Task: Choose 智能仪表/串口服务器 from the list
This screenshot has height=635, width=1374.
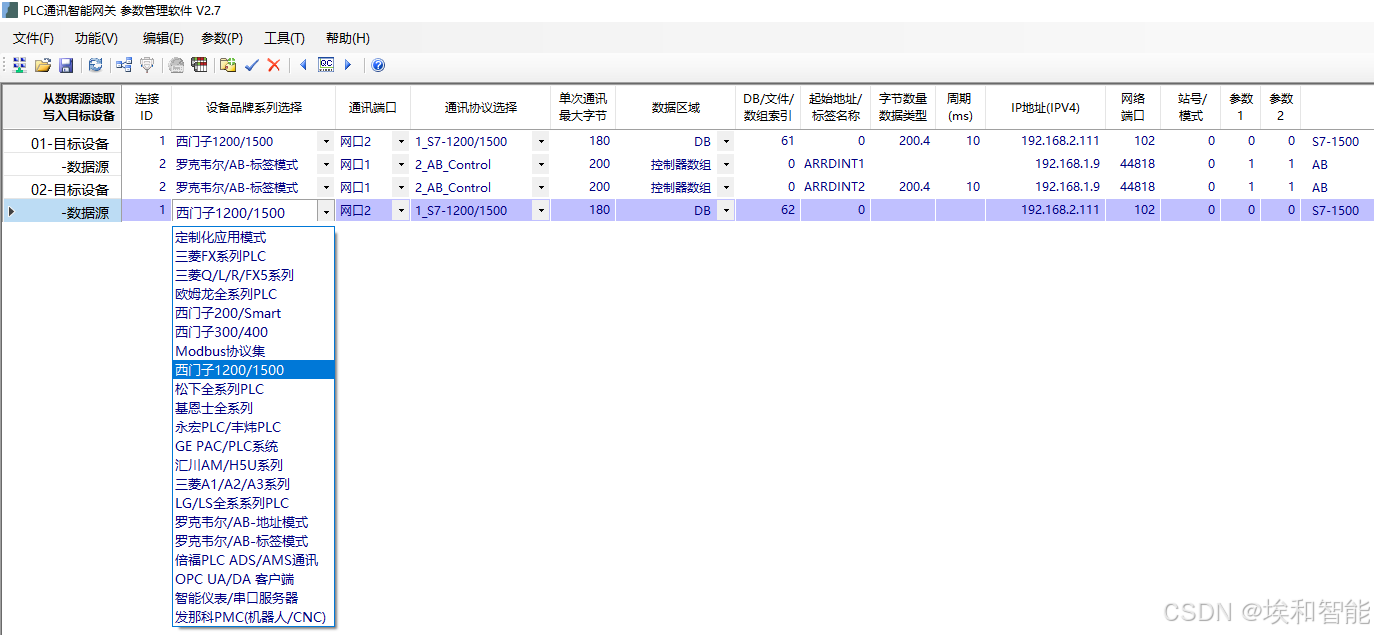Action: click(254, 598)
